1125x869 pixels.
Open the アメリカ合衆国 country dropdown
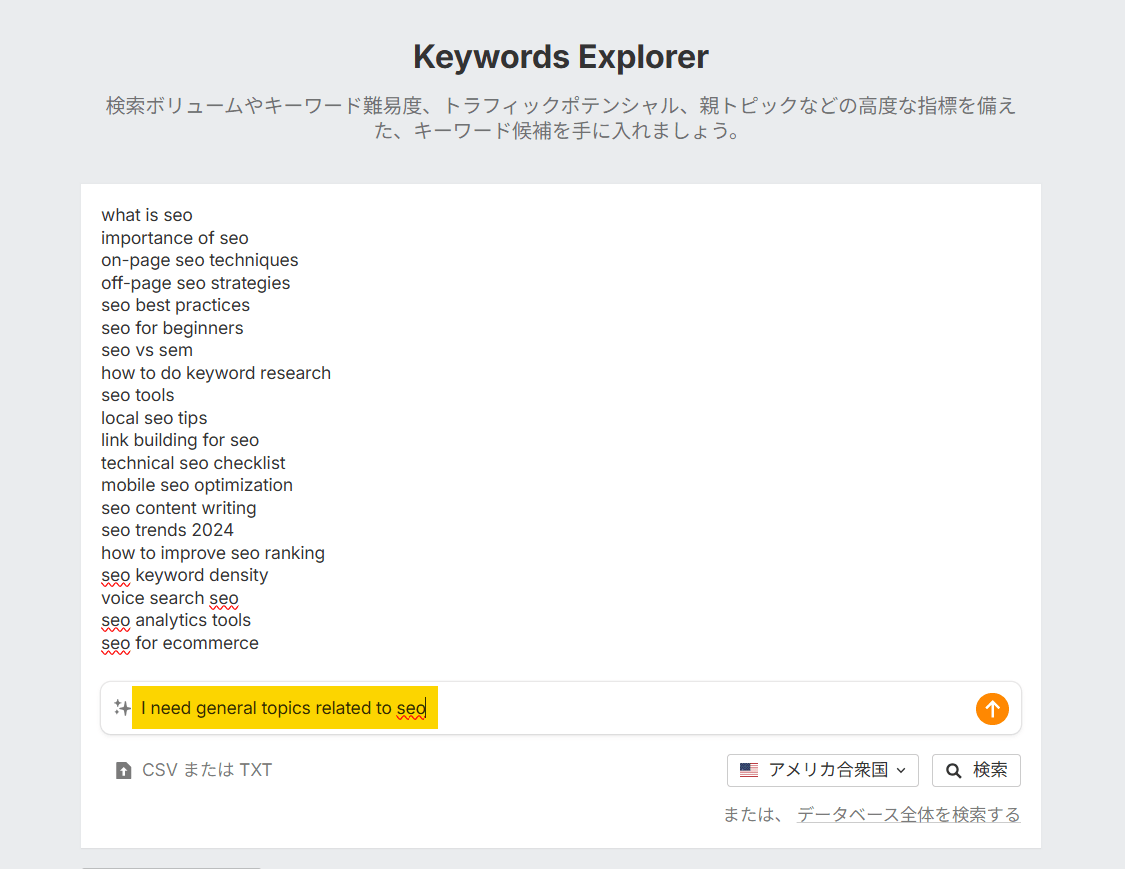[x=822, y=770]
